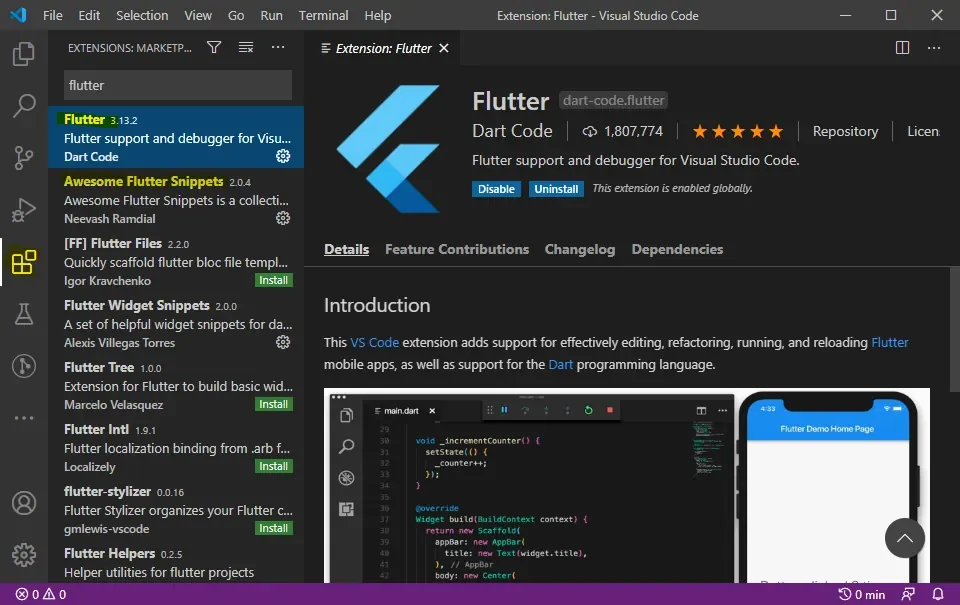Open the Run menu

click(271, 15)
